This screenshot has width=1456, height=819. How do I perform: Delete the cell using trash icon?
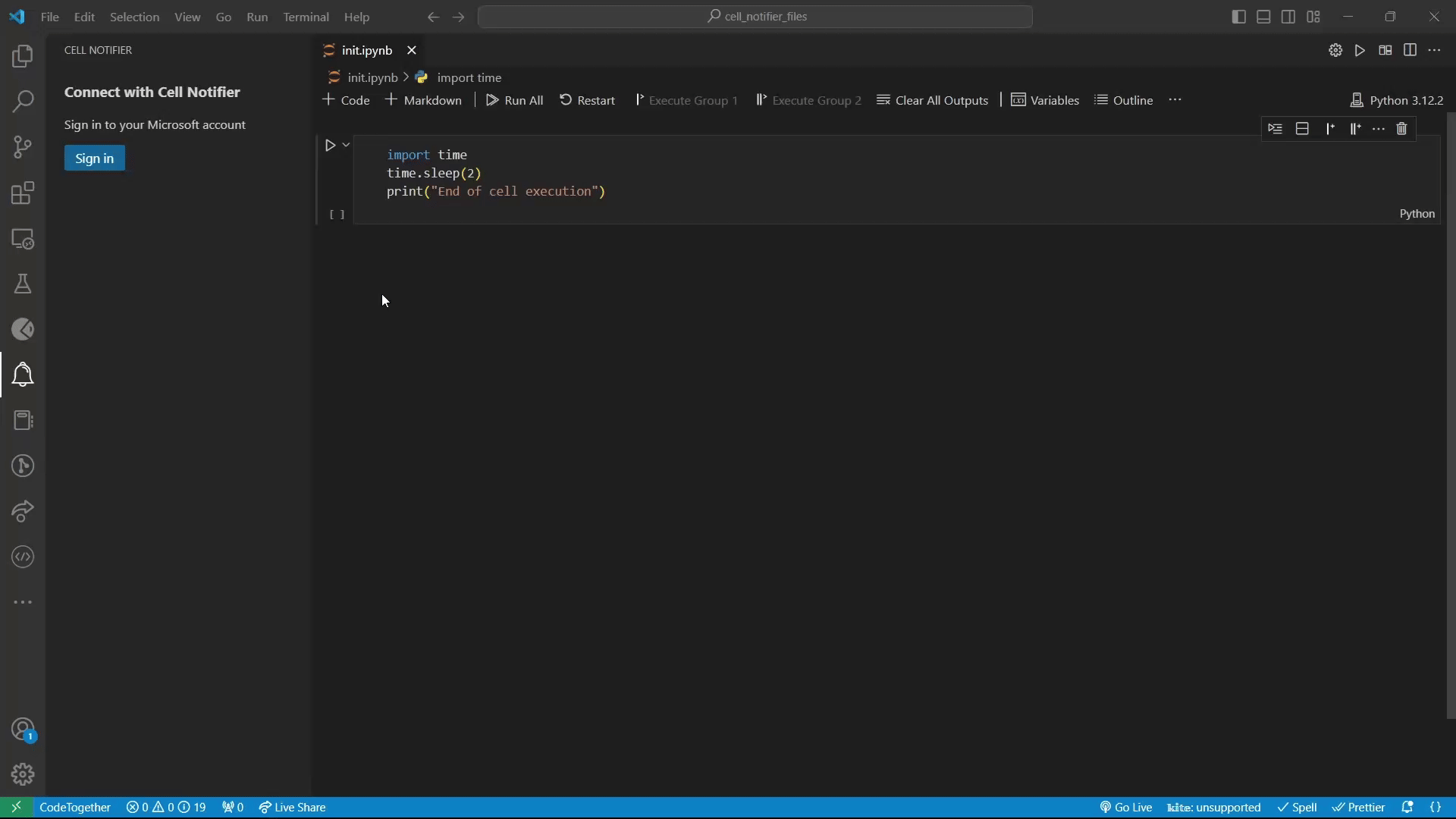coord(1401,129)
